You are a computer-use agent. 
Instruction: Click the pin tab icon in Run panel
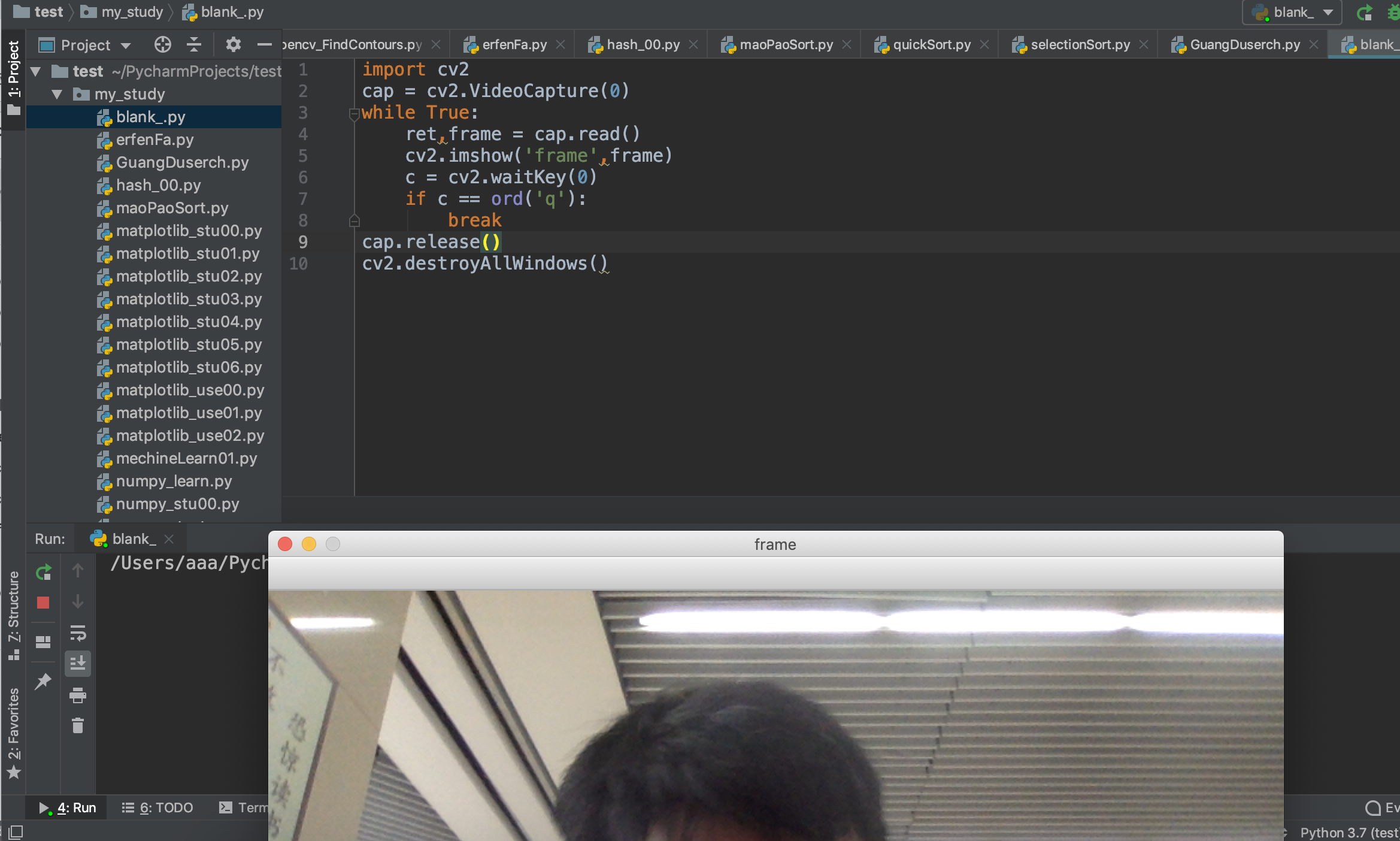tap(43, 681)
